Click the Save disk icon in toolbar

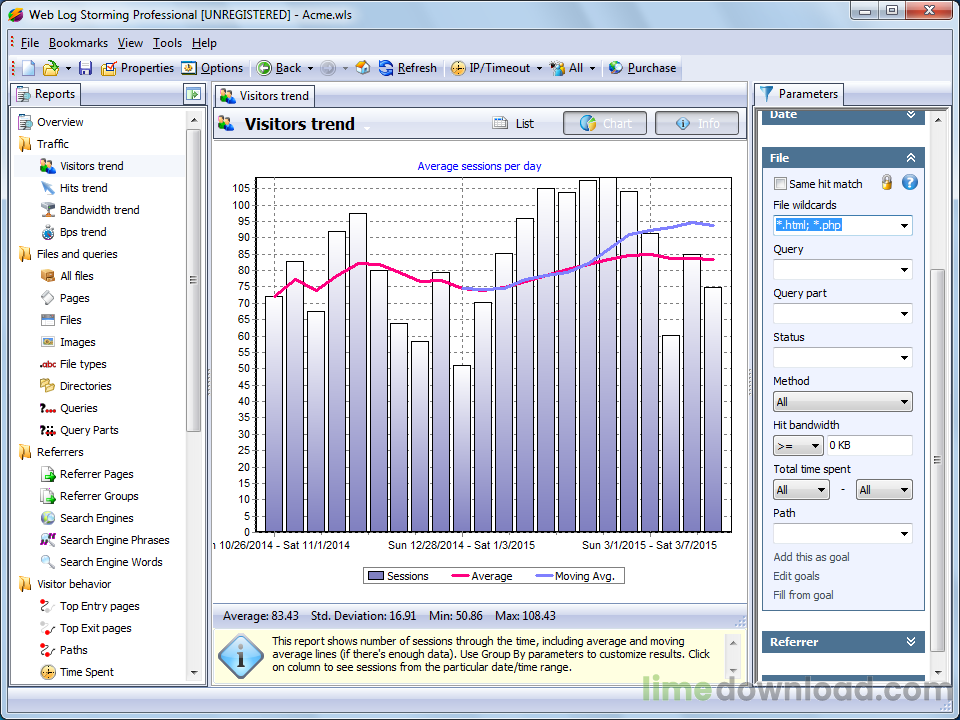click(85, 68)
